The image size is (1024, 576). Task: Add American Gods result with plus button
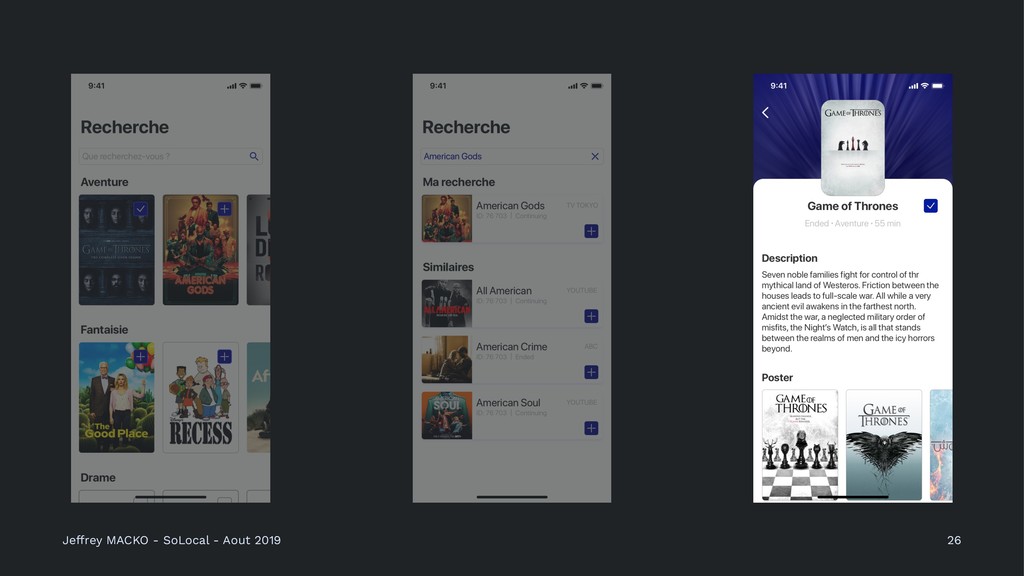click(x=591, y=231)
